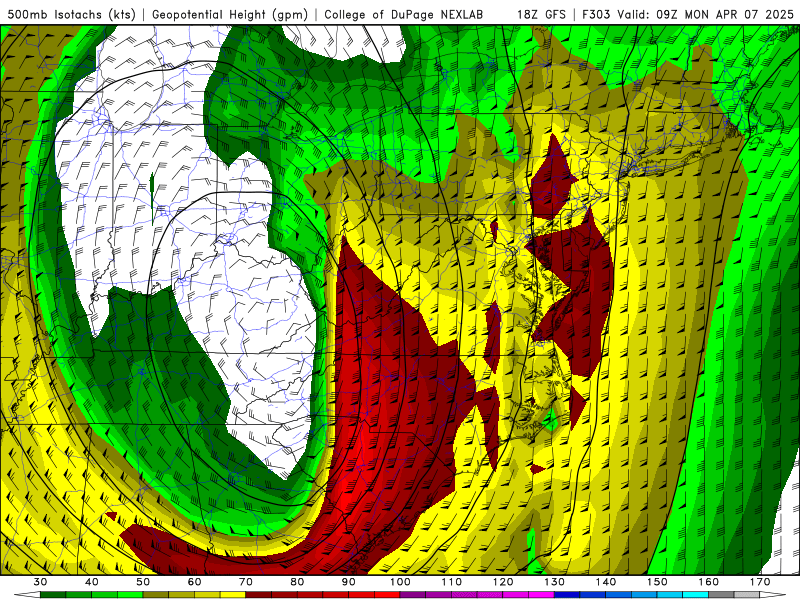Click the '500mb Isotachs (kts)' title text
The width and height of the screenshot is (800, 600).
[x=71, y=14]
